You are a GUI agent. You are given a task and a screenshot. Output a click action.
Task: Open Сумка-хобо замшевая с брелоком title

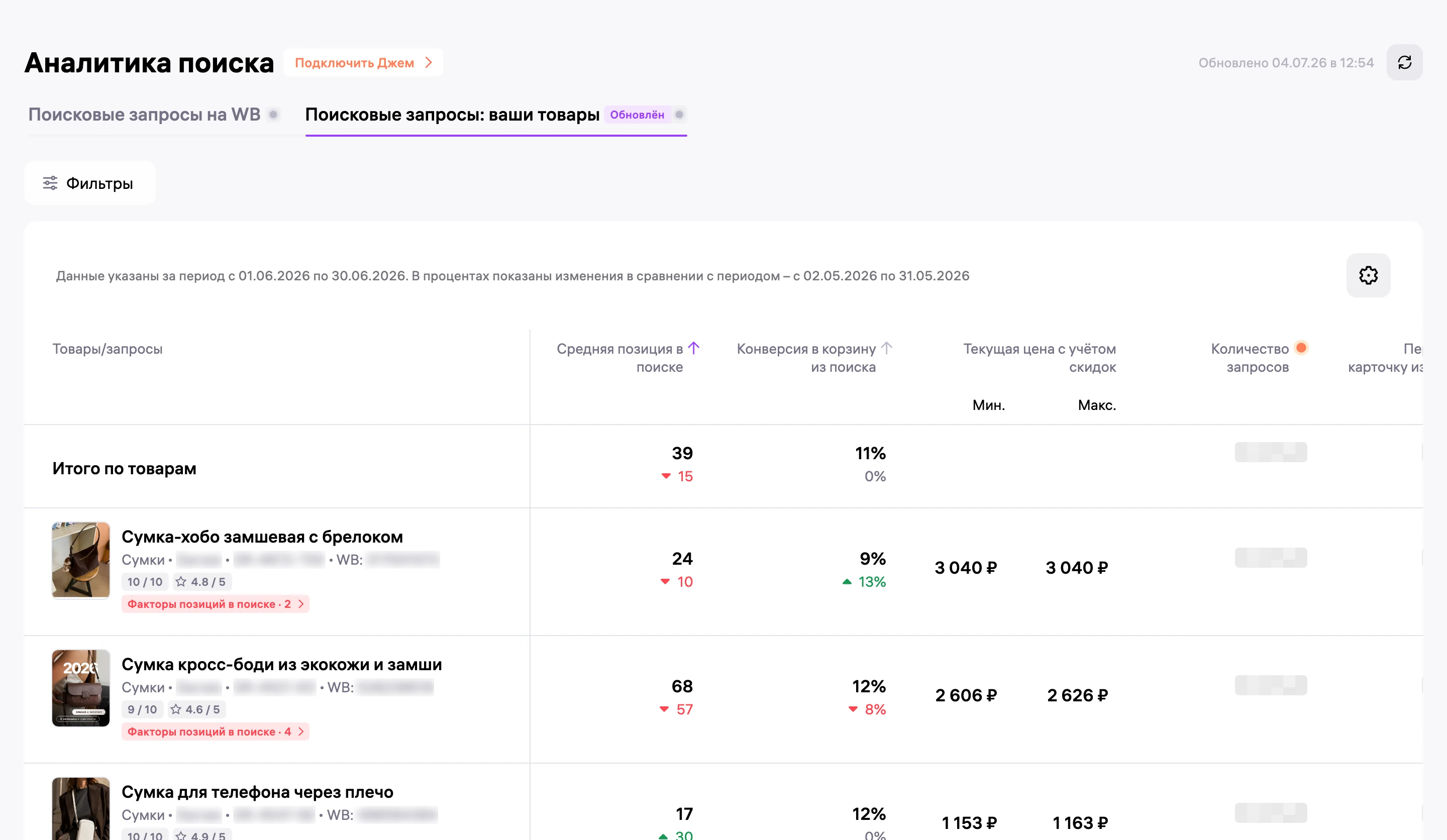[x=262, y=537]
